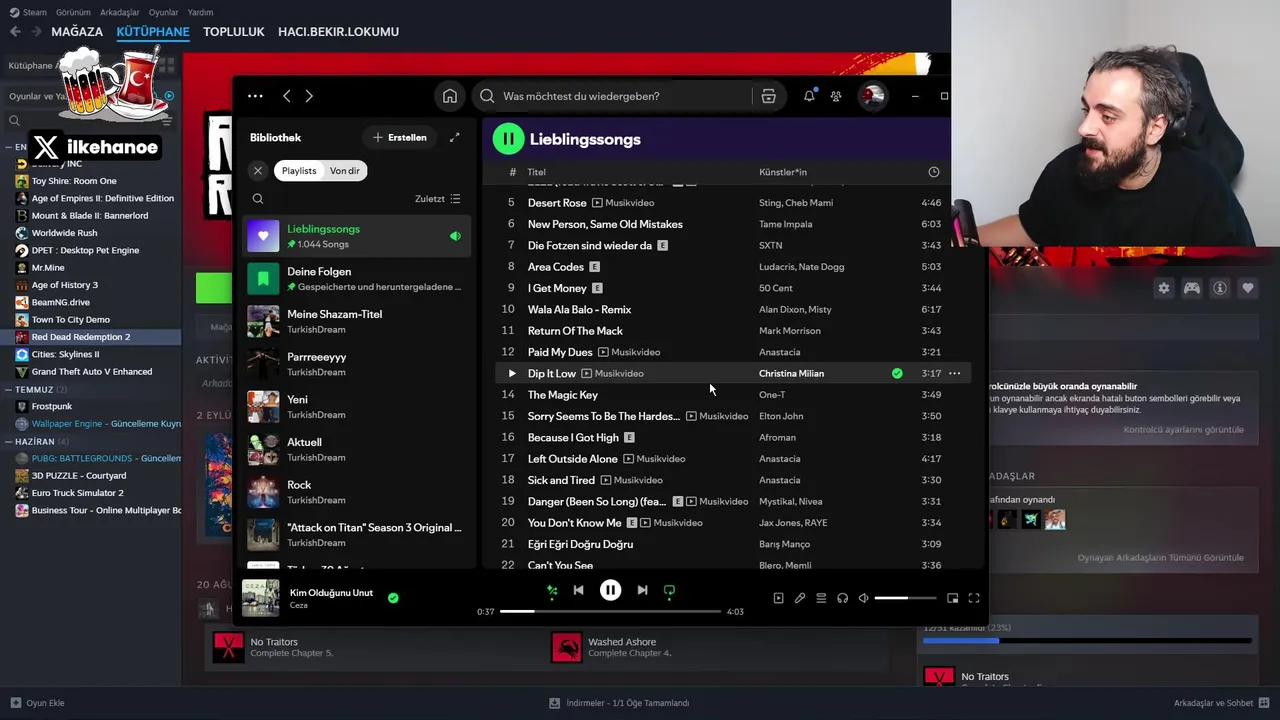Viewport: 1280px width, 720px height.
Task: Open the 'Meine Shazam-Titel' playlist
Action: [358, 321]
